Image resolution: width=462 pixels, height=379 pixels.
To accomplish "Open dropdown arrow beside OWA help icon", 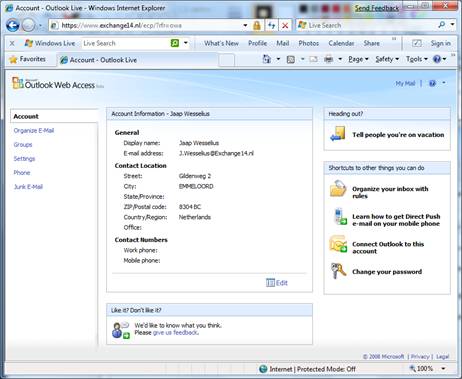I will pyautogui.click(x=444, y=83).
